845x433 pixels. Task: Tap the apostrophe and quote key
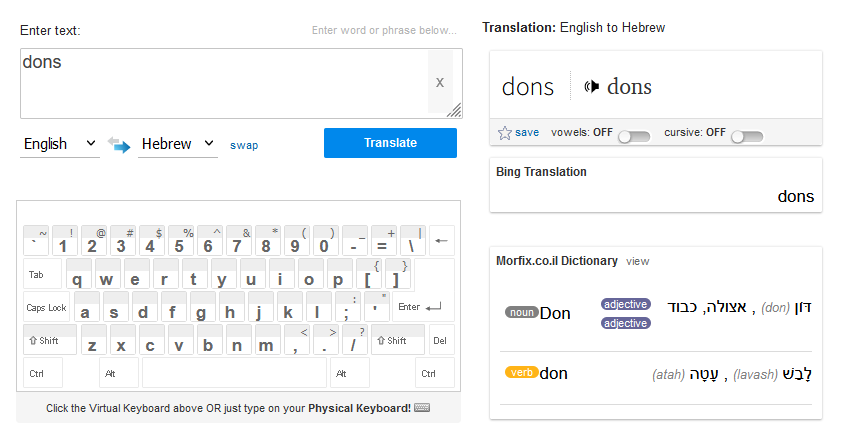point(377,307)
